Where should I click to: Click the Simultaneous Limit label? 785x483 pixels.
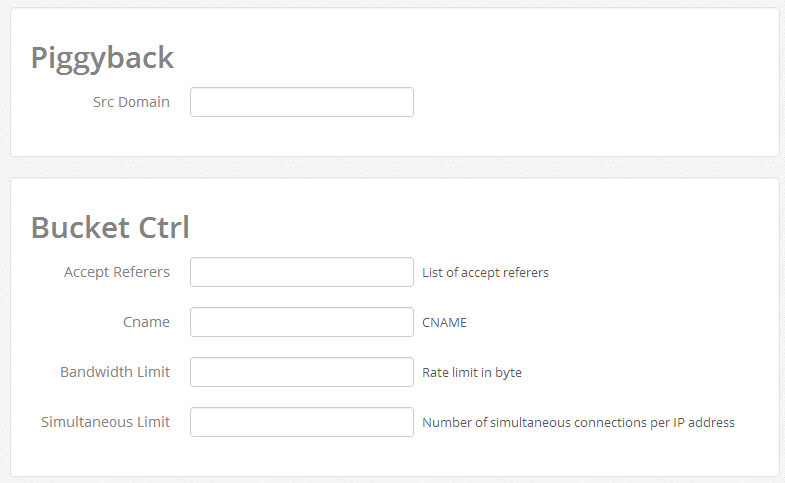105,422
